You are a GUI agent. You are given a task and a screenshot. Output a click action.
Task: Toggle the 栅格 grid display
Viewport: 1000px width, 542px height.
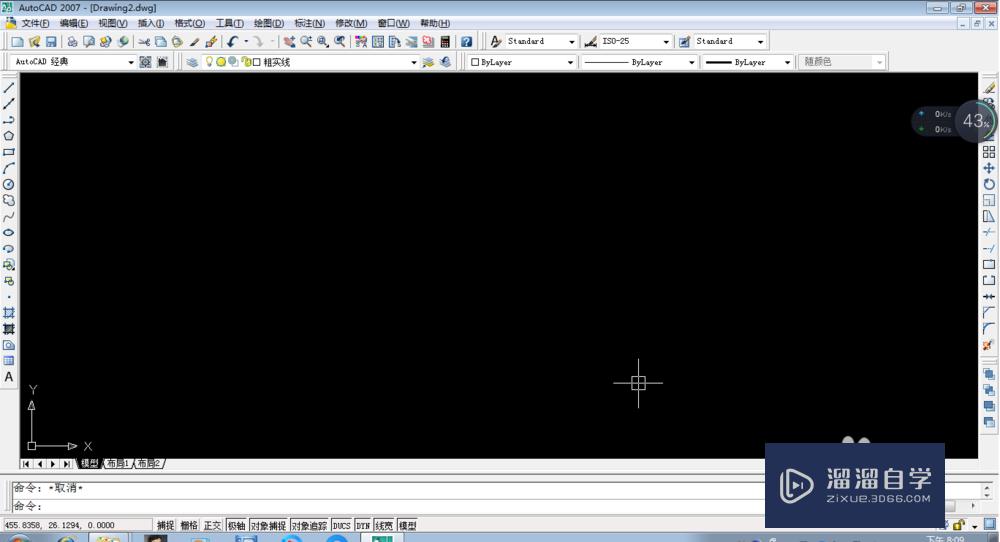pos(189,525)
